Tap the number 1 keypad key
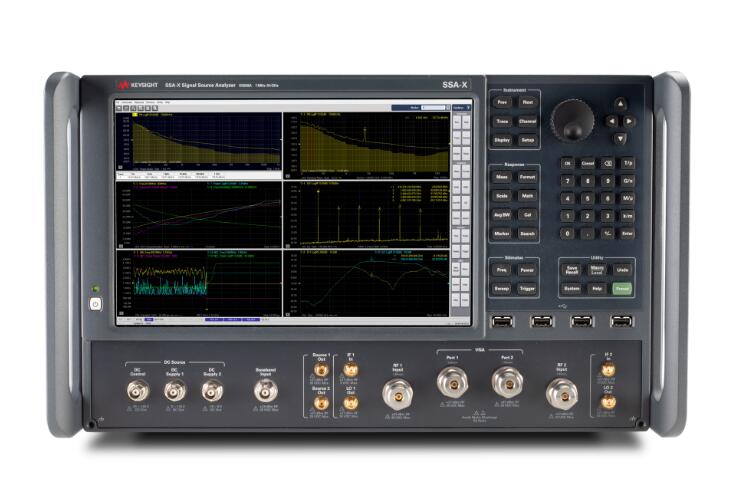This screenshot has height=504, width=743. (568, 216)
